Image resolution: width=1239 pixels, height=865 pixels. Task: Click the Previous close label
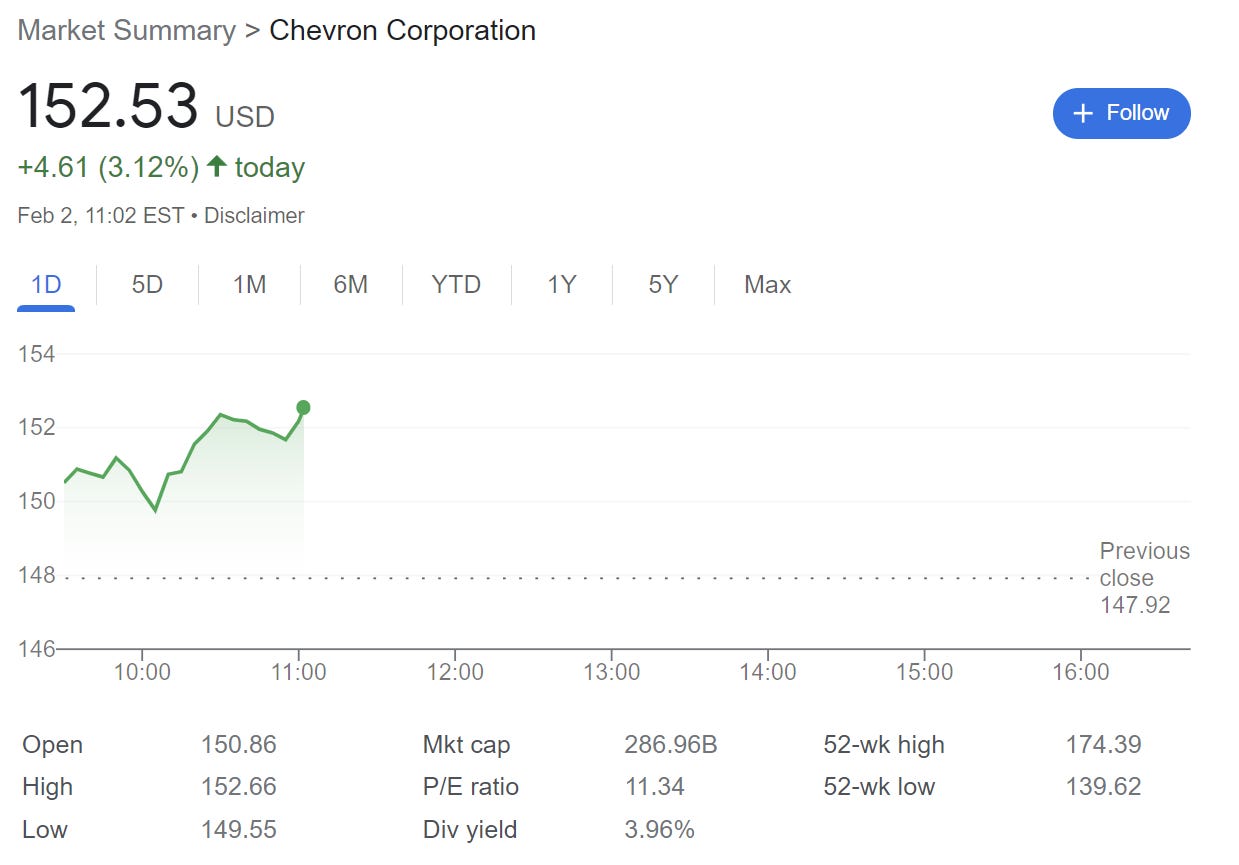pyautogui.click(x=1144, y=565)
